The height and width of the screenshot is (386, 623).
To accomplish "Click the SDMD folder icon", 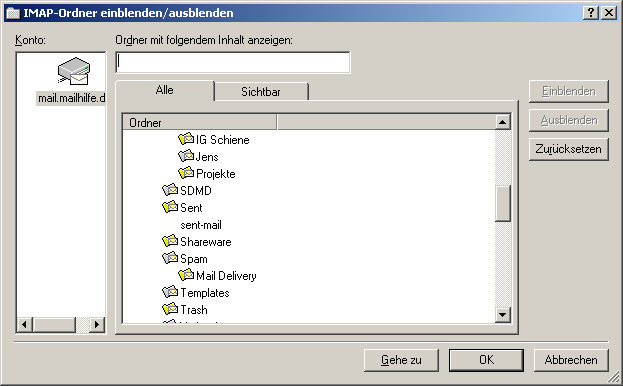I will pyautogui.click(x=170, y=190).
